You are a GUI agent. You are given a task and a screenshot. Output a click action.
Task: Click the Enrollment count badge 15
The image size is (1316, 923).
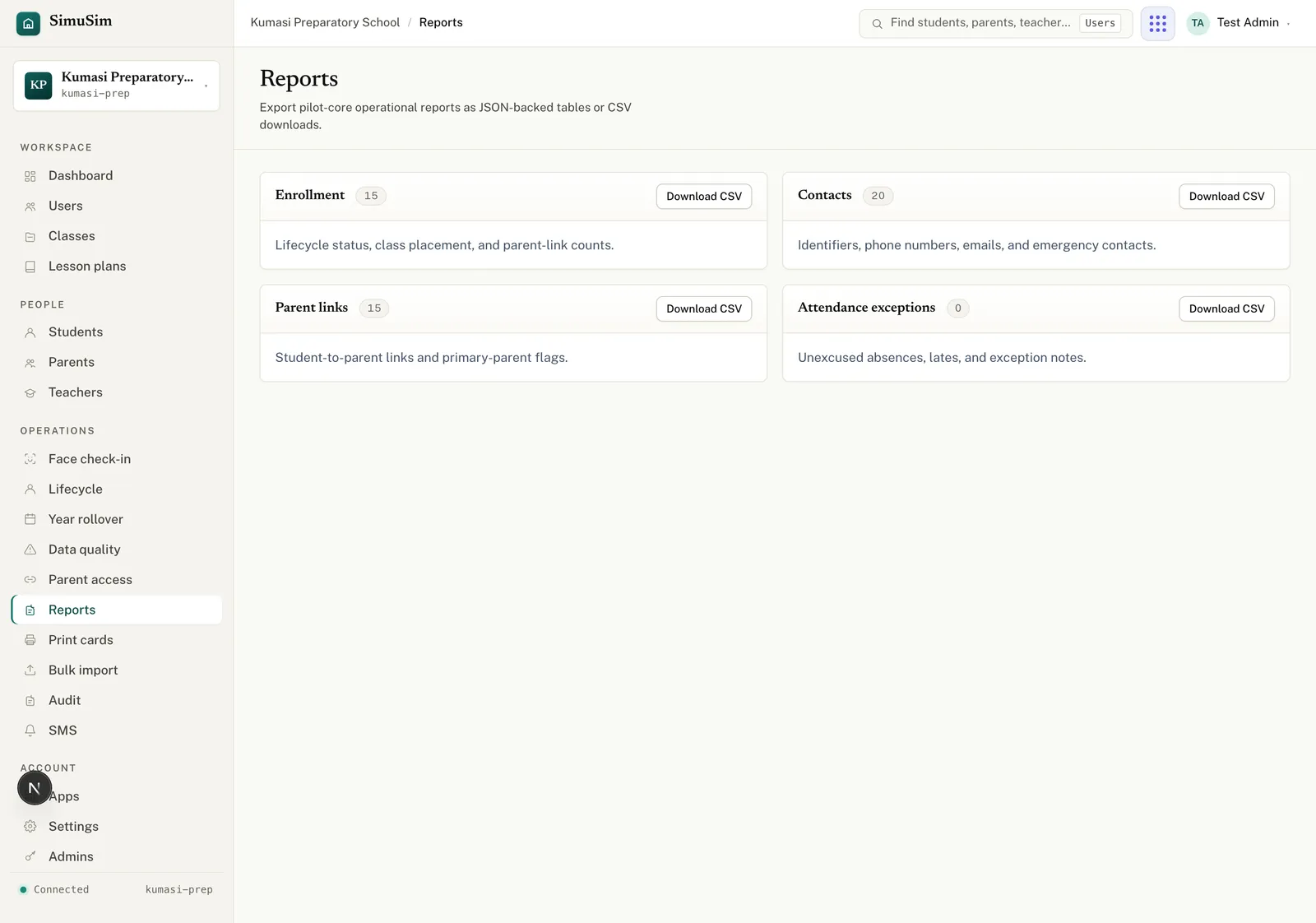(x=371, y=196)
